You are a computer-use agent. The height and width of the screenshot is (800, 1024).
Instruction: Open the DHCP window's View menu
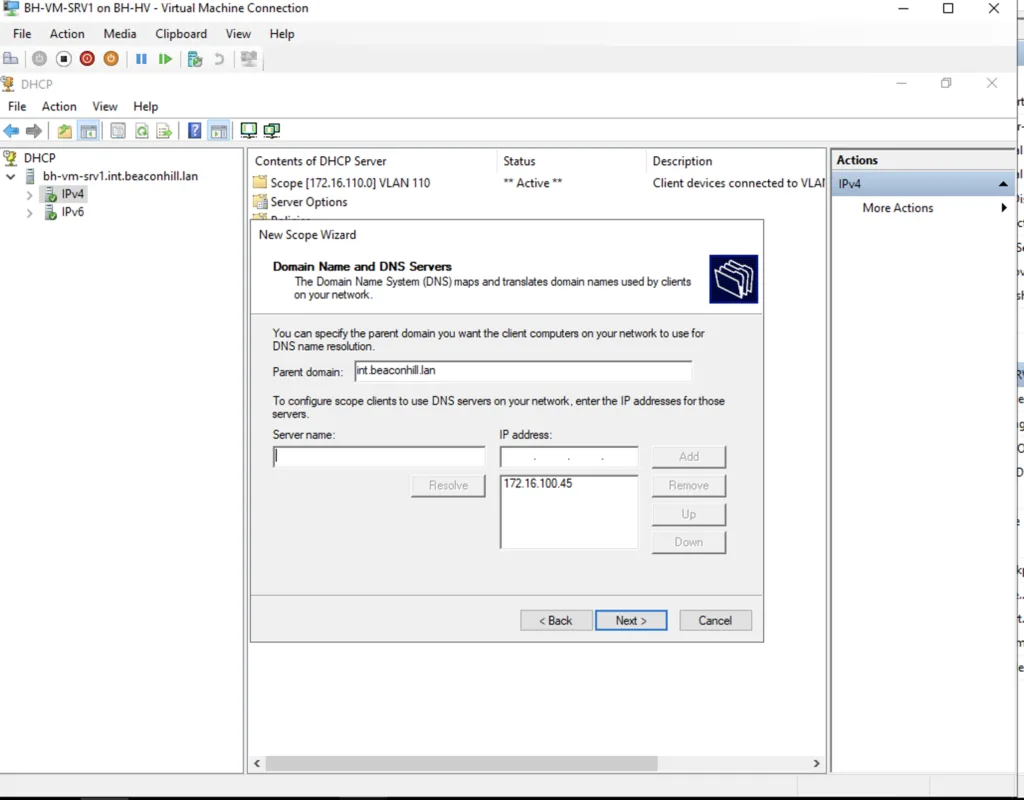104,106
